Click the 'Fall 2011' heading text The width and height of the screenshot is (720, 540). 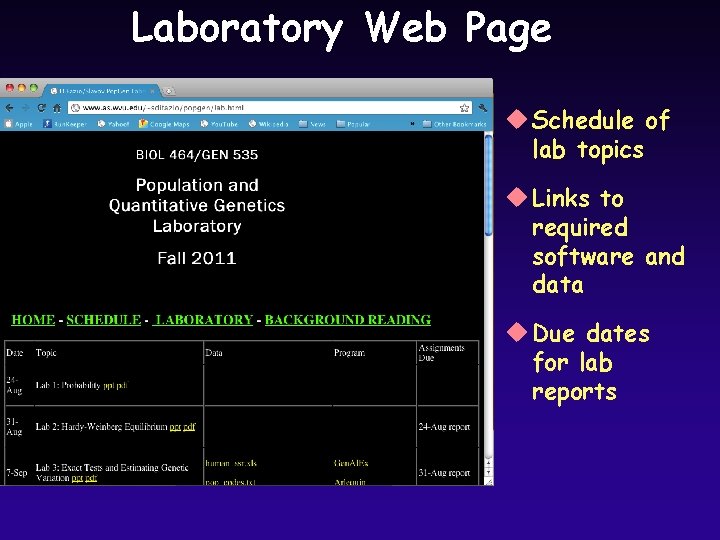coord(197,258)
